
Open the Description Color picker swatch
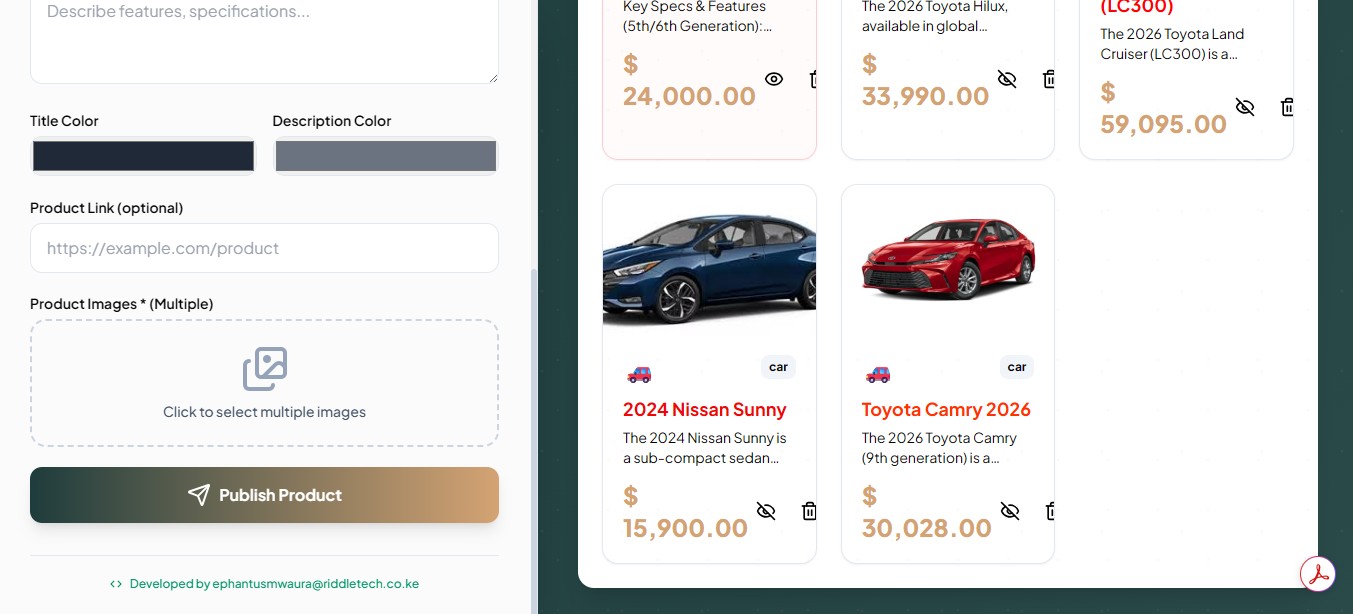click(385, 156)
